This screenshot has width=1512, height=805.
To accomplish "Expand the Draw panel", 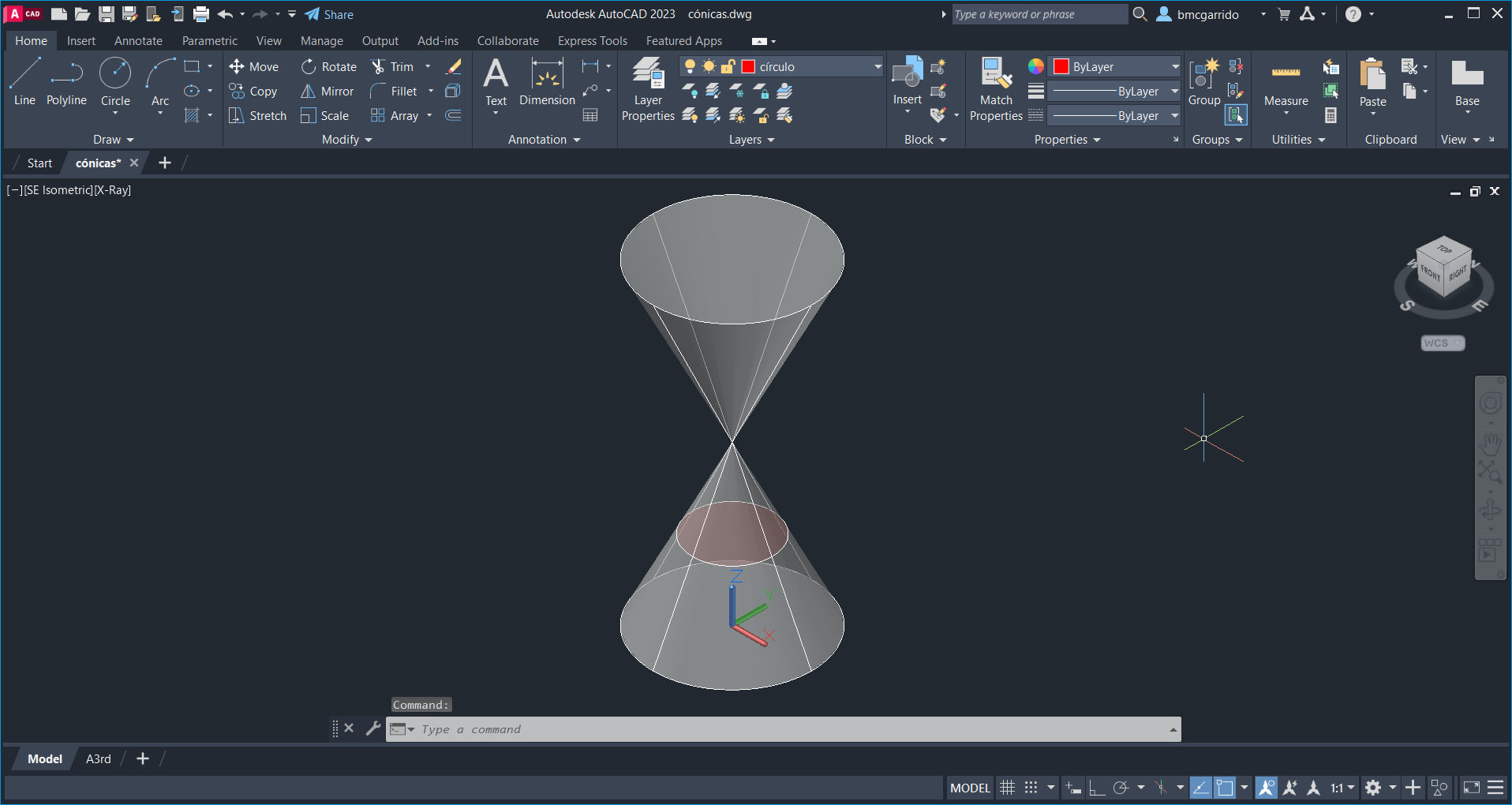I will 114,140.
